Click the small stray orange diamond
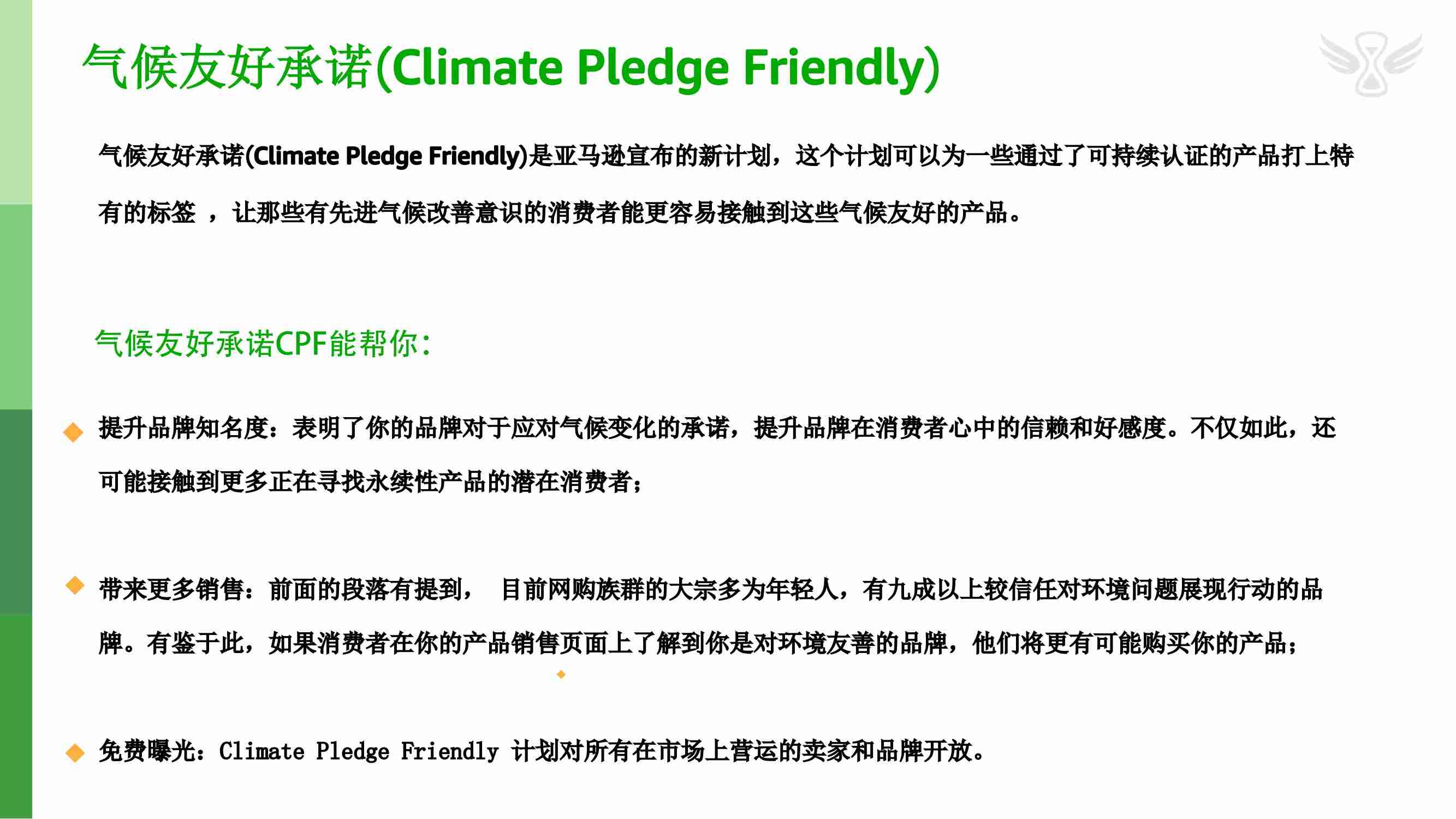 (561, 674)
